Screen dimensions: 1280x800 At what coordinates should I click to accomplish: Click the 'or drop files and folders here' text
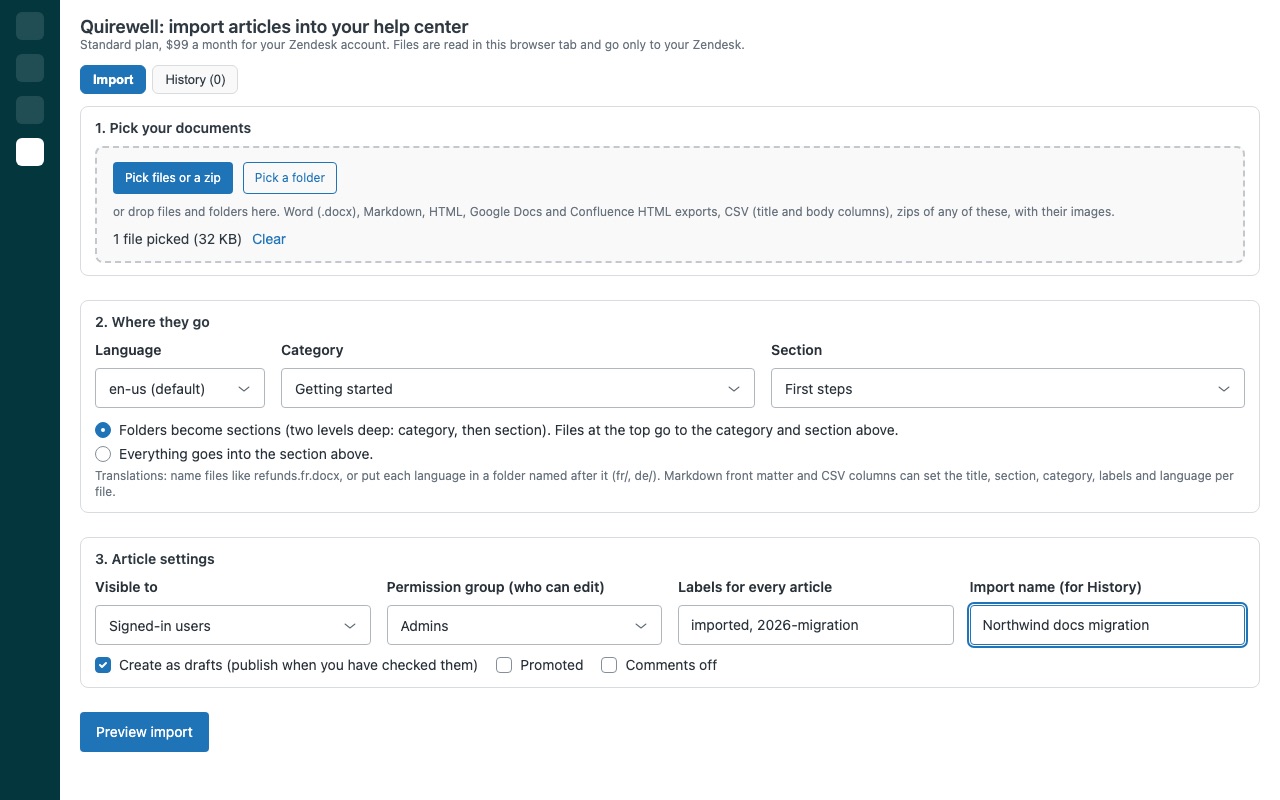(613, 212)
